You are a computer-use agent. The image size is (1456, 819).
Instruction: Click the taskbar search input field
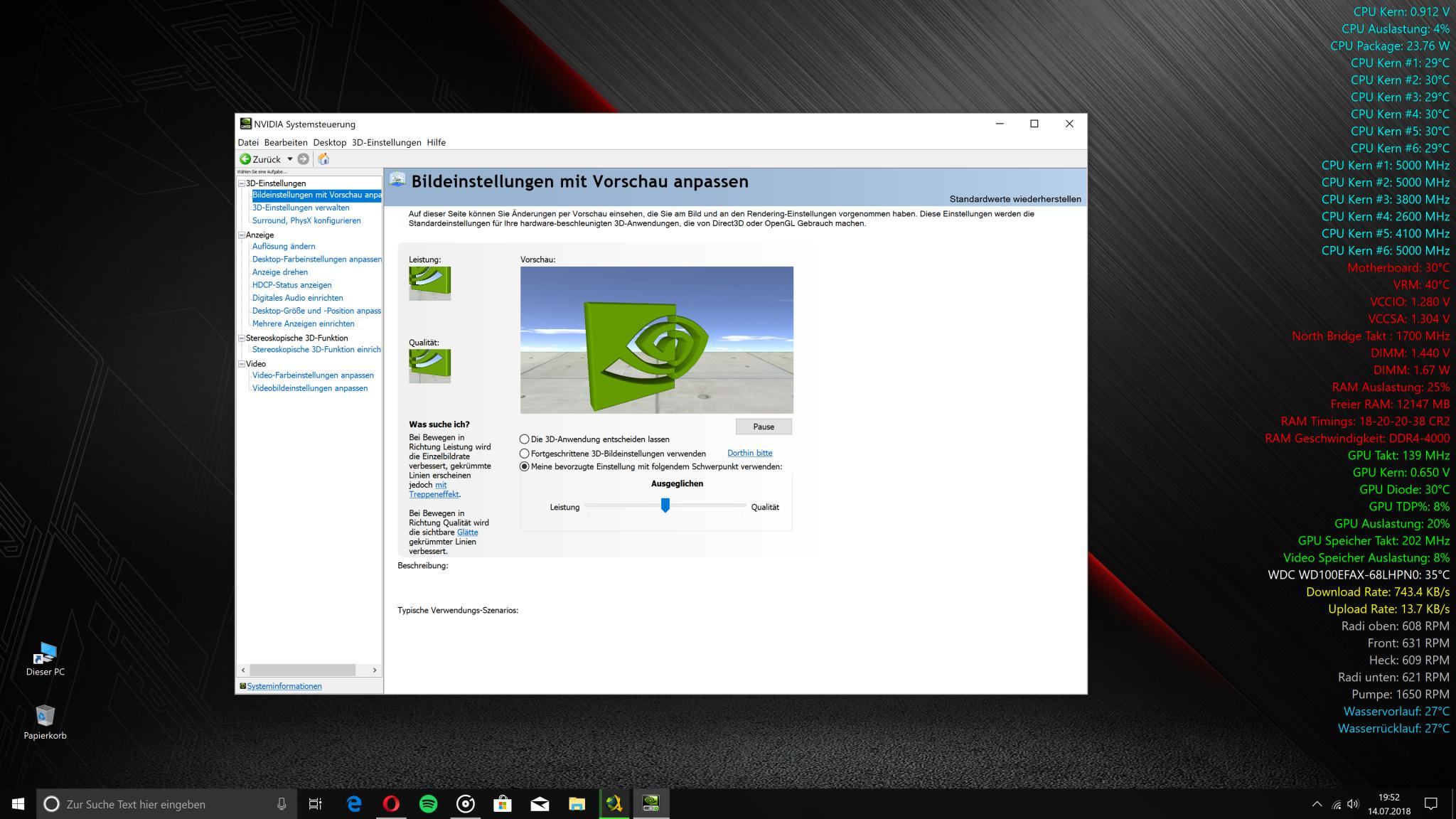[x=167, y=804]
